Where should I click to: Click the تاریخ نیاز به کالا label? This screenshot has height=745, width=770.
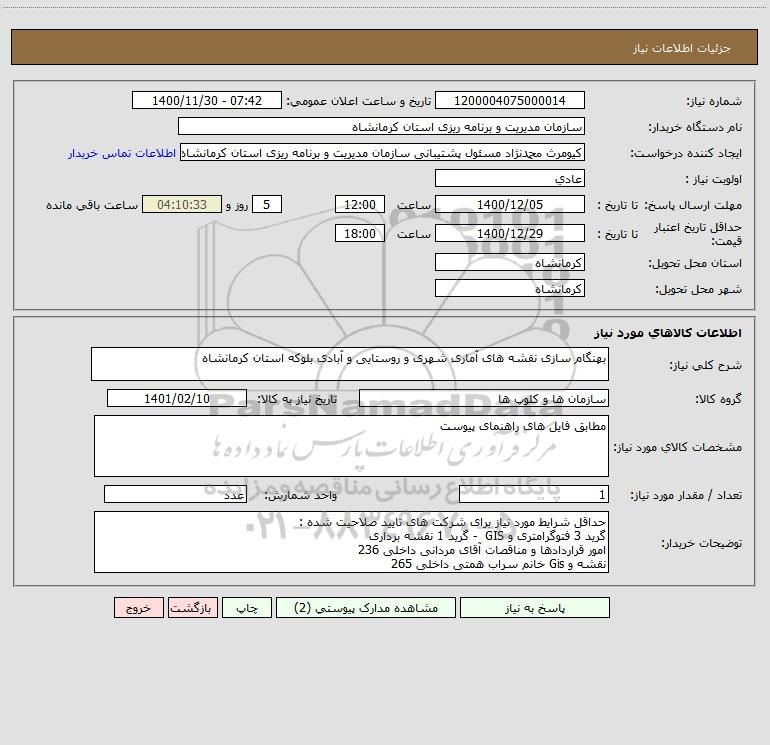click(297, 399)
